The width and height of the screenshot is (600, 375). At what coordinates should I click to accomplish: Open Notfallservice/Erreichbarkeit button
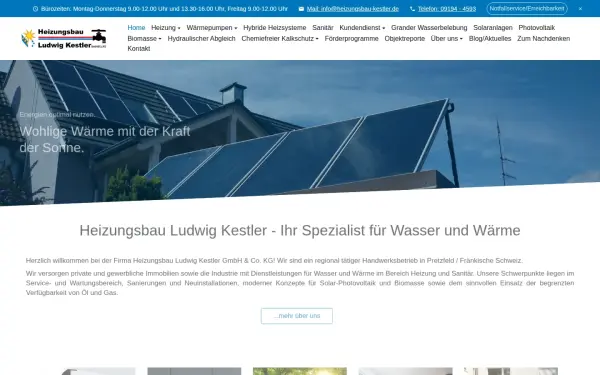527,8
